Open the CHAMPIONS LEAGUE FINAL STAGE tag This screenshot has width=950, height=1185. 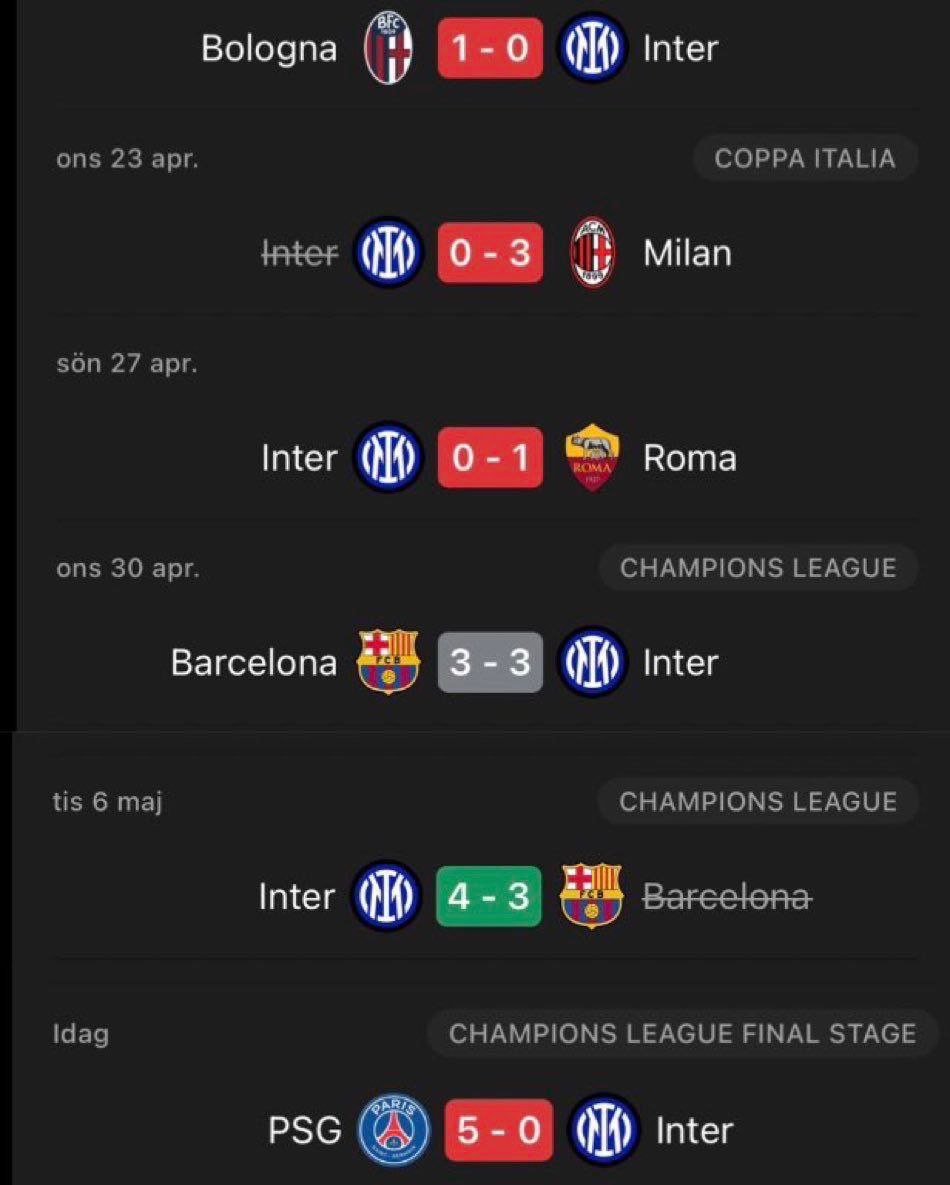click(x=682, y=1033)
